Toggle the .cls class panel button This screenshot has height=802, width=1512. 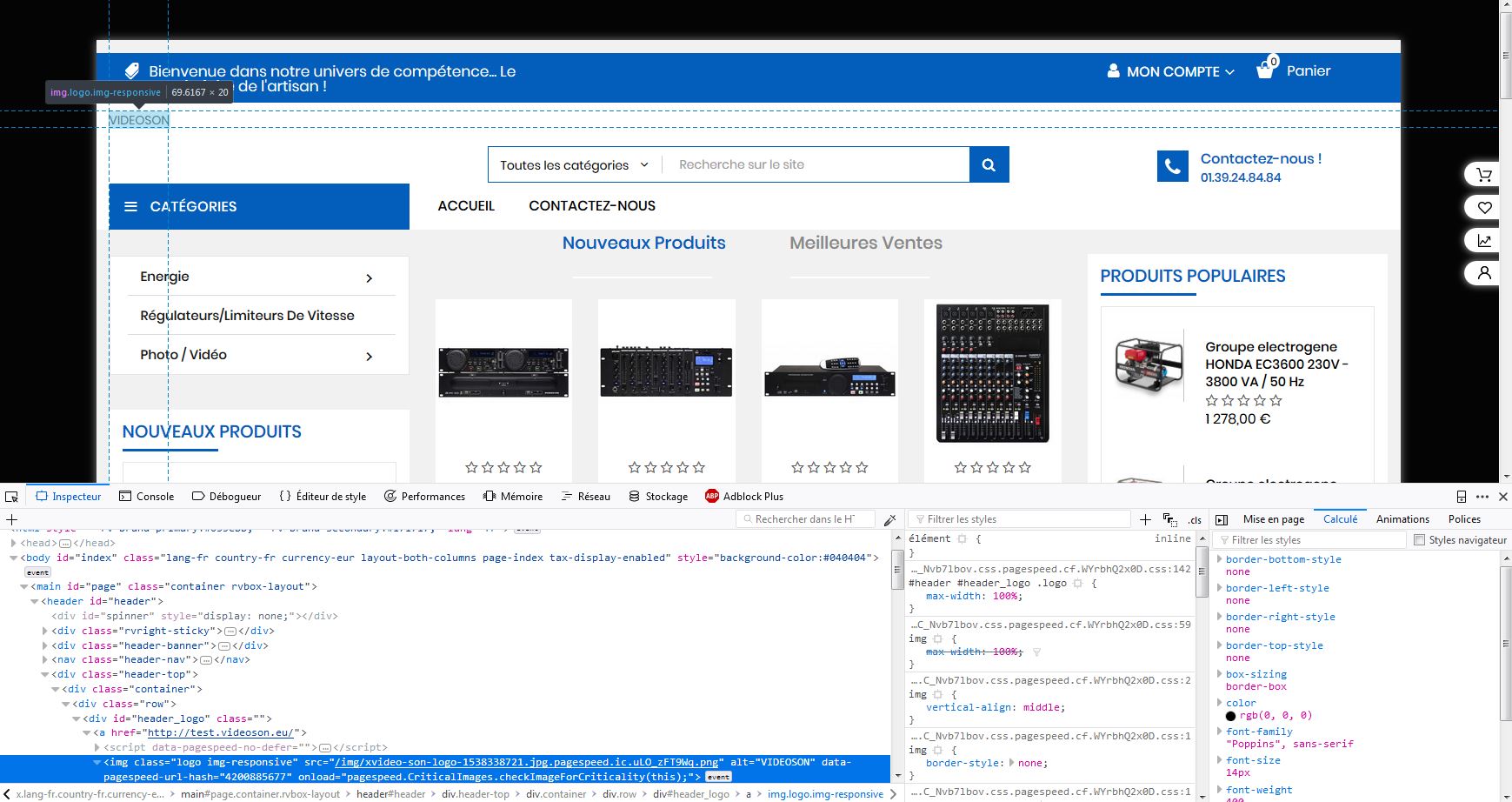pos(1195,519)
